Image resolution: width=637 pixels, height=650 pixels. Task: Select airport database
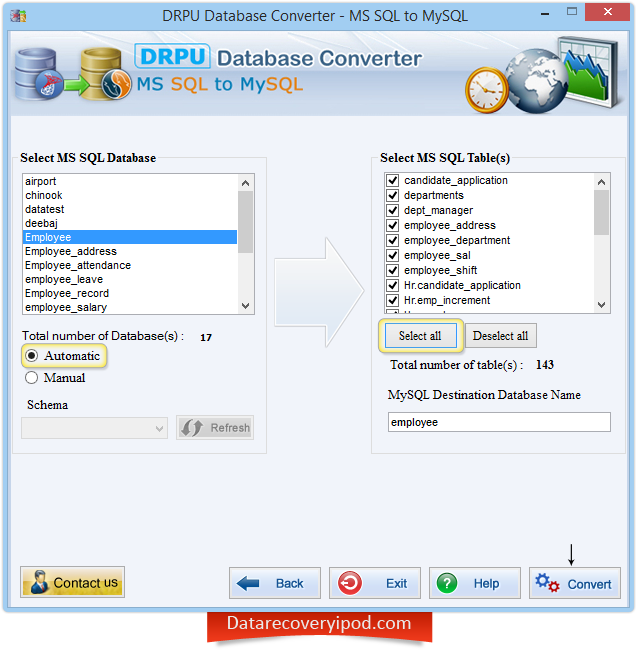click(130, 181)
